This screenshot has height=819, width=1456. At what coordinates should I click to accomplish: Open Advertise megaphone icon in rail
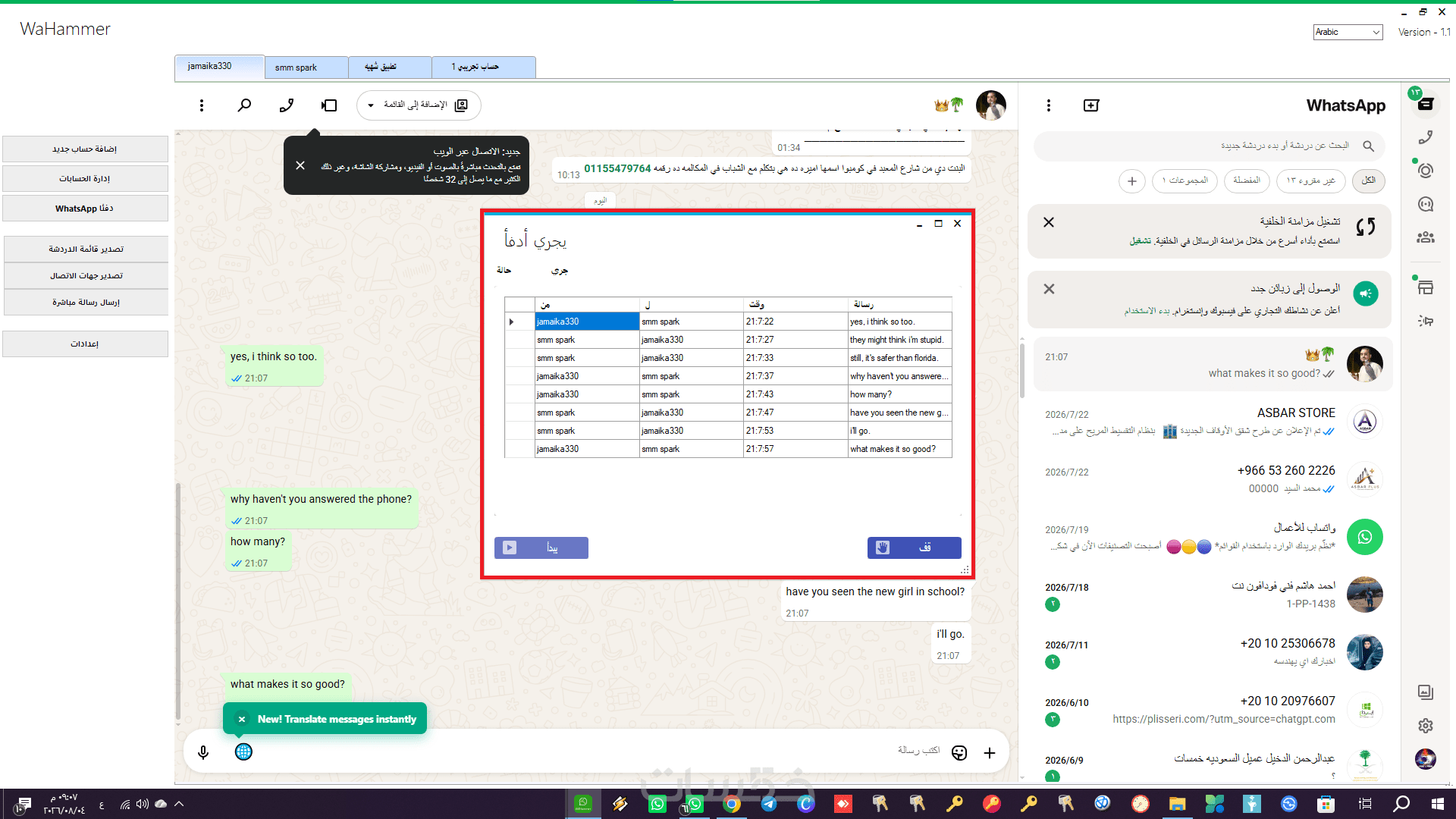[1426, 321]
